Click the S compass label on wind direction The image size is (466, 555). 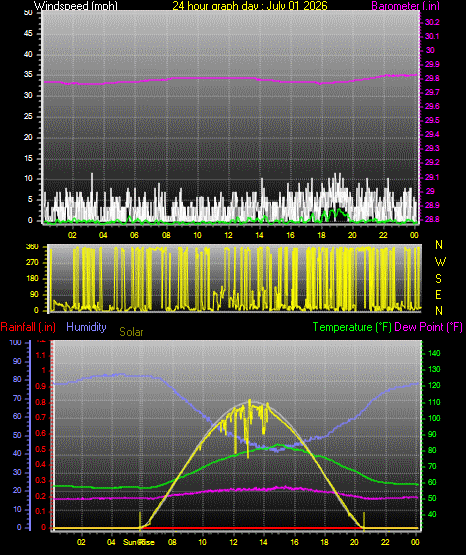point(438,279)
